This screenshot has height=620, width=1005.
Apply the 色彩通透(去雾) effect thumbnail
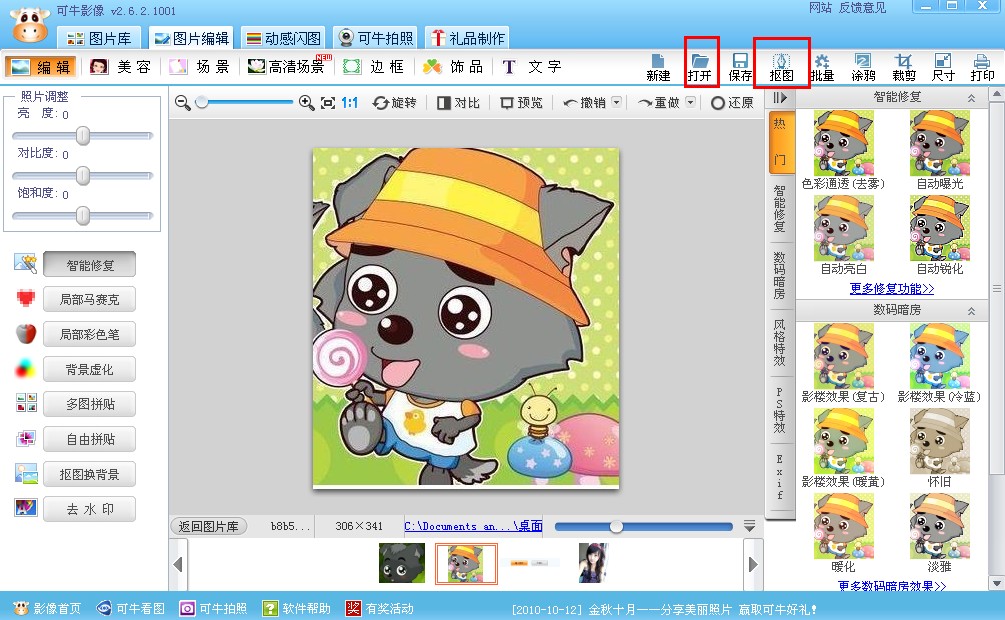(x=843, y=143)
